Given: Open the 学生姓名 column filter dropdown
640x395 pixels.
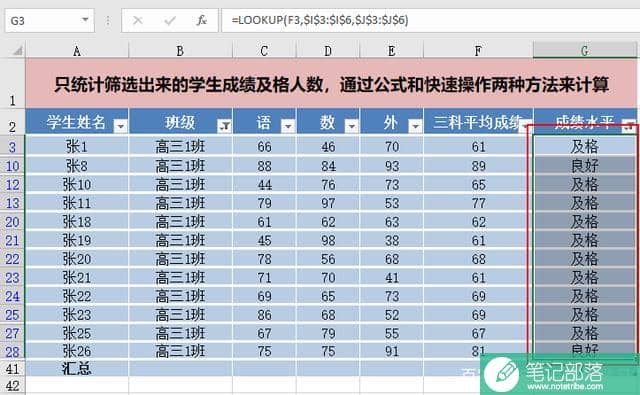Looking at the screenshot, I should click(x=120, y=126).
